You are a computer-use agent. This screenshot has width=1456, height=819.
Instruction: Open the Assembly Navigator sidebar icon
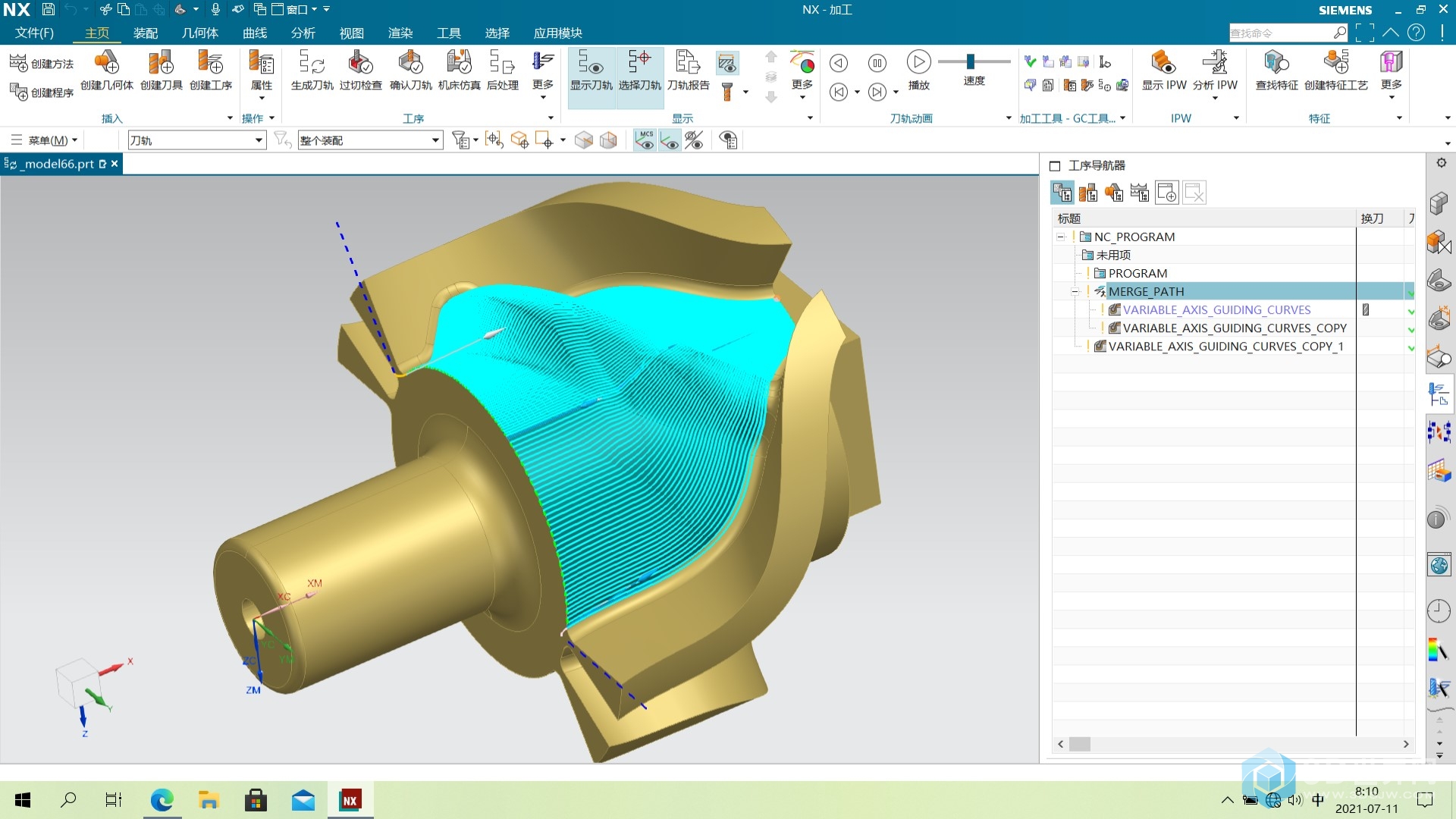(1439, 203)
